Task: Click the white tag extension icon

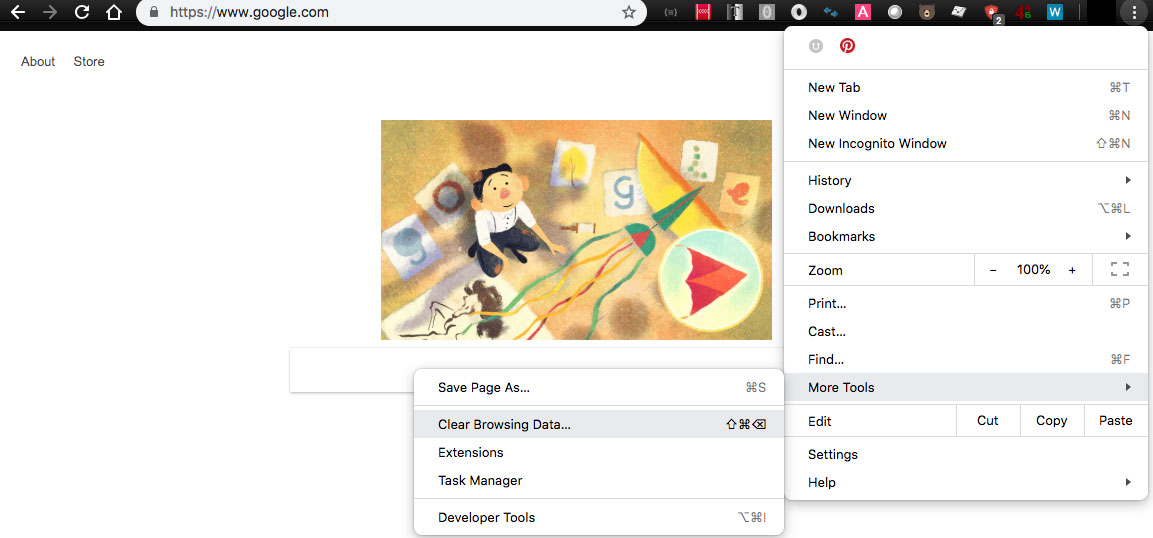Action: pos(959,12)
